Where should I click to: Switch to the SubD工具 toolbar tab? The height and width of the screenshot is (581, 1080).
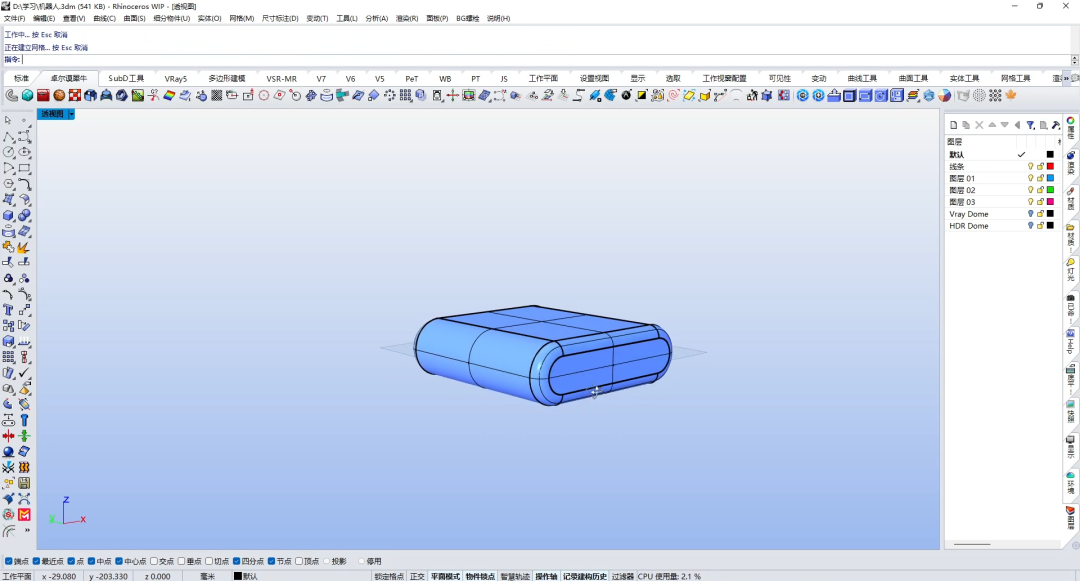coord(126,78)
